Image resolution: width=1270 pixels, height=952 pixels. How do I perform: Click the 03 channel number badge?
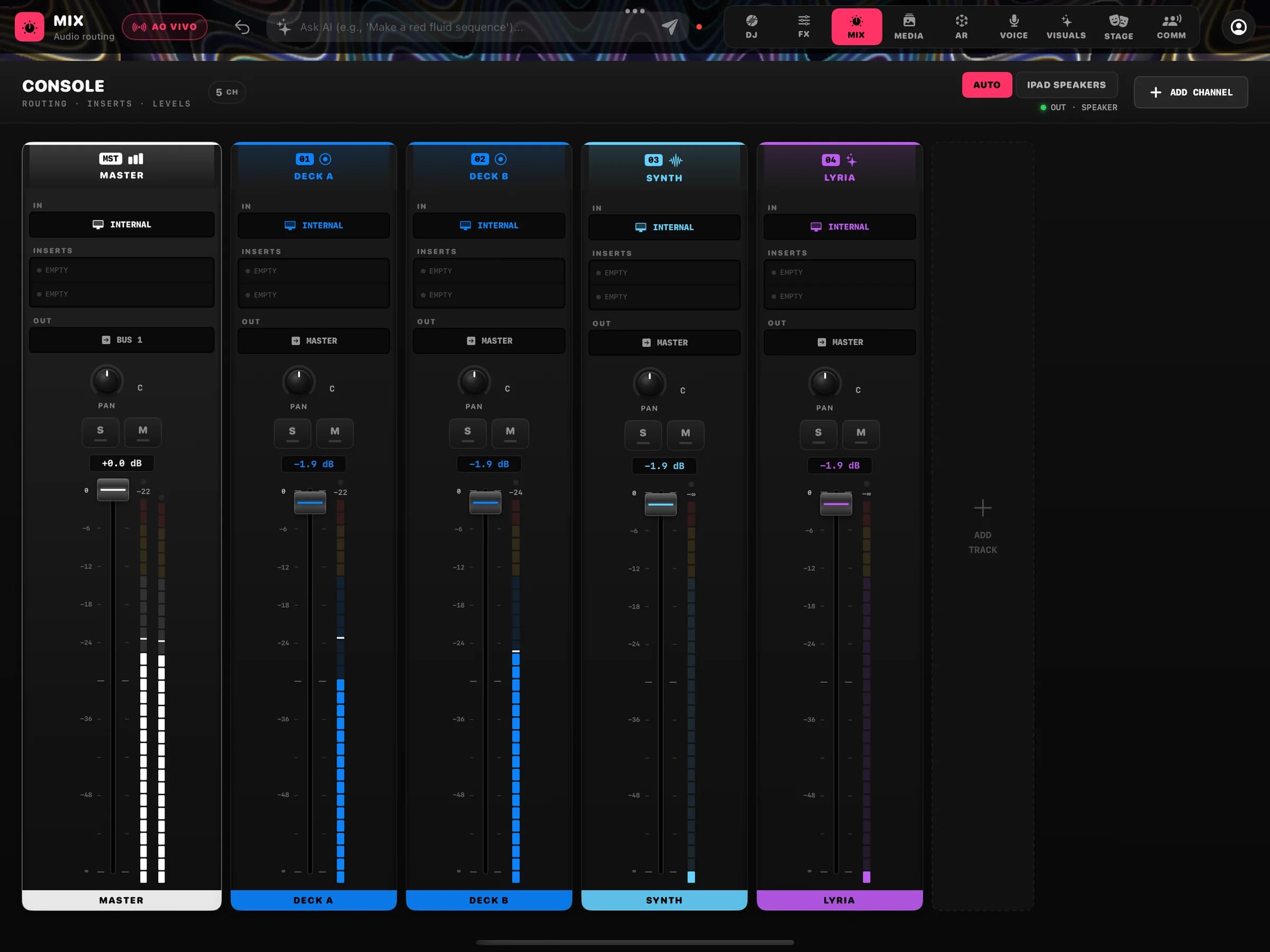pos(653,160)
